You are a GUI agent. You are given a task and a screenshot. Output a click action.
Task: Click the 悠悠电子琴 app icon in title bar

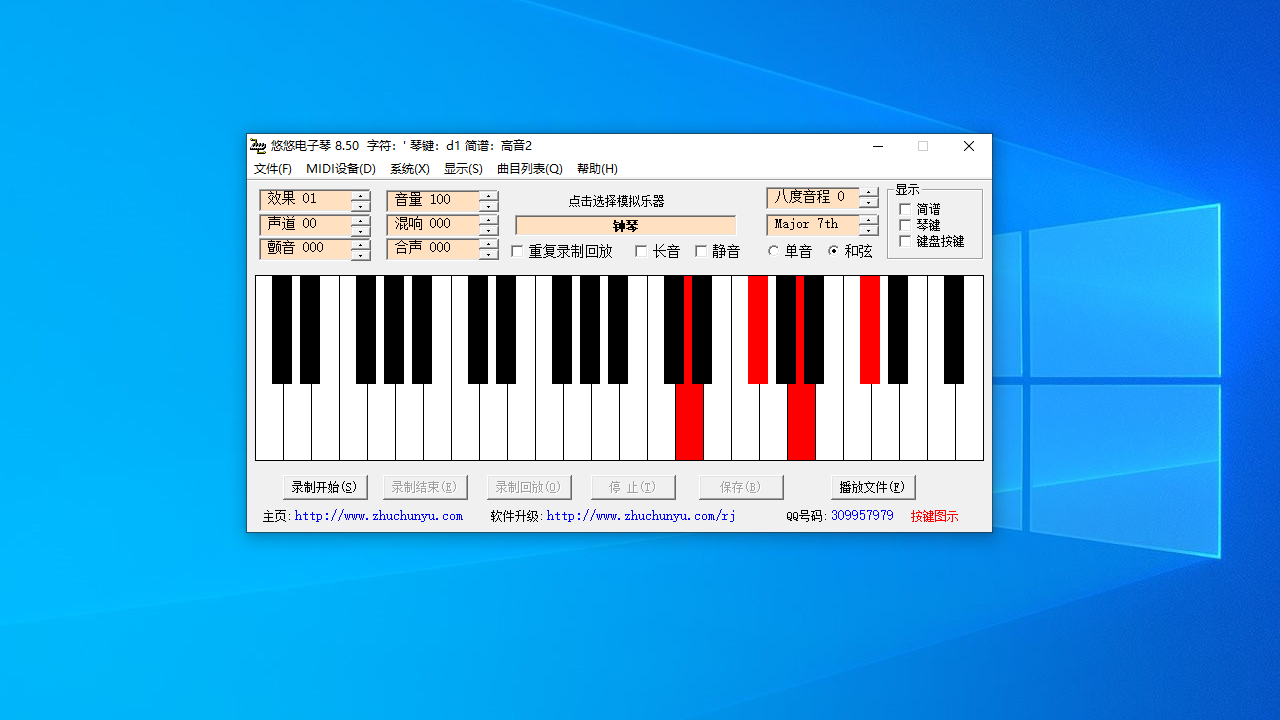[258, 146]
